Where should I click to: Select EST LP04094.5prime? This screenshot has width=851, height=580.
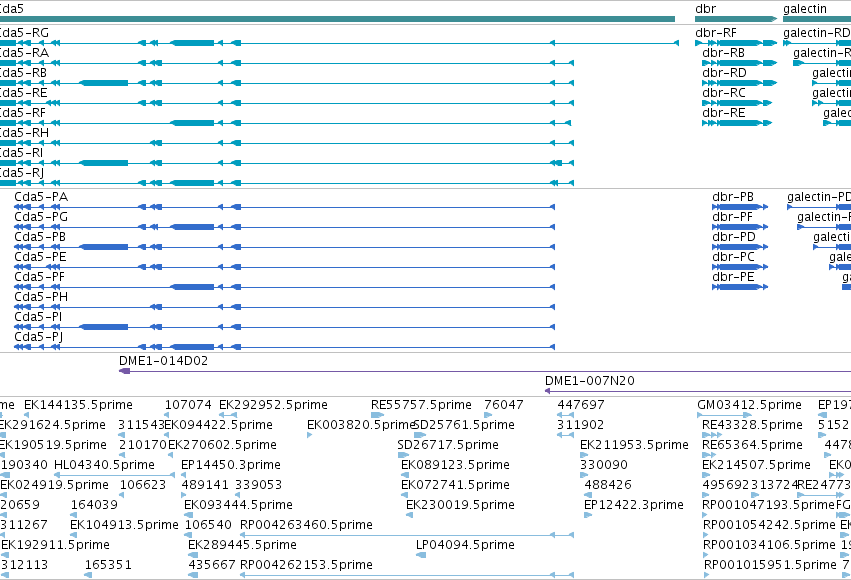pos(465,545)
